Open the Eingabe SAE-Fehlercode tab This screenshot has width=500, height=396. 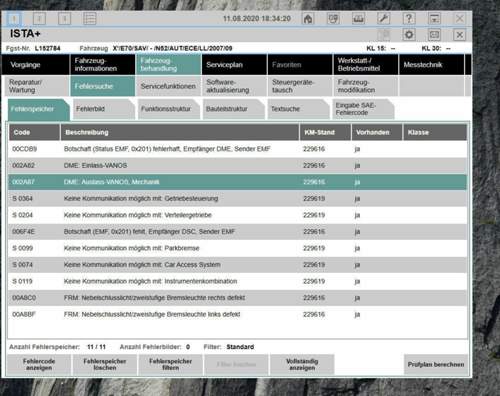(363, 109)
